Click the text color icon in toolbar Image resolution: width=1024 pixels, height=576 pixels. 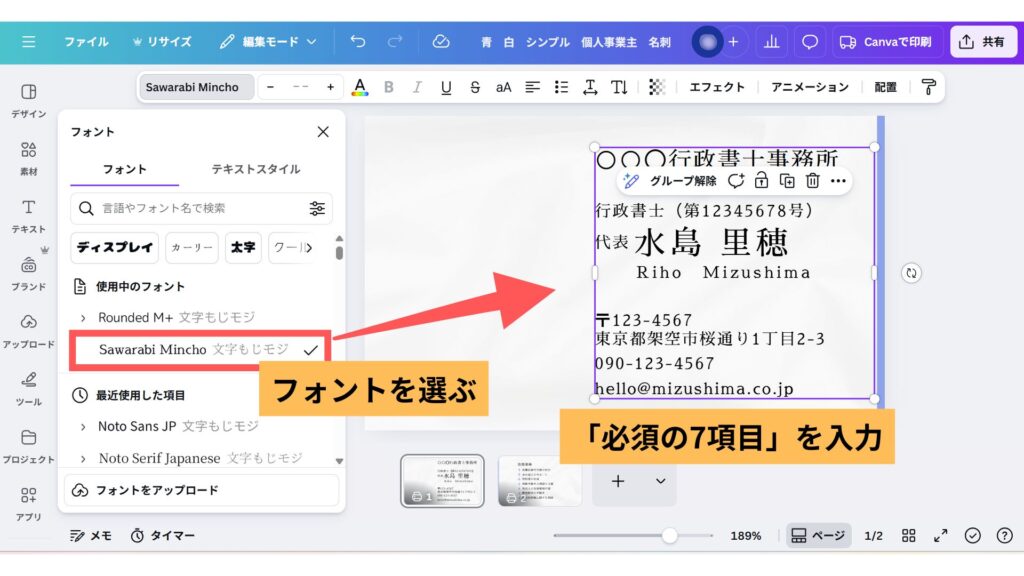pos(360,87)
